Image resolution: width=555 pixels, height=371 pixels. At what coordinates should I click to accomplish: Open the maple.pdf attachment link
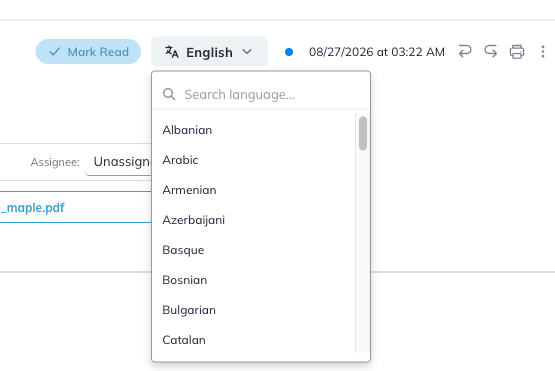pyautogui.click(x=32, y=207)
